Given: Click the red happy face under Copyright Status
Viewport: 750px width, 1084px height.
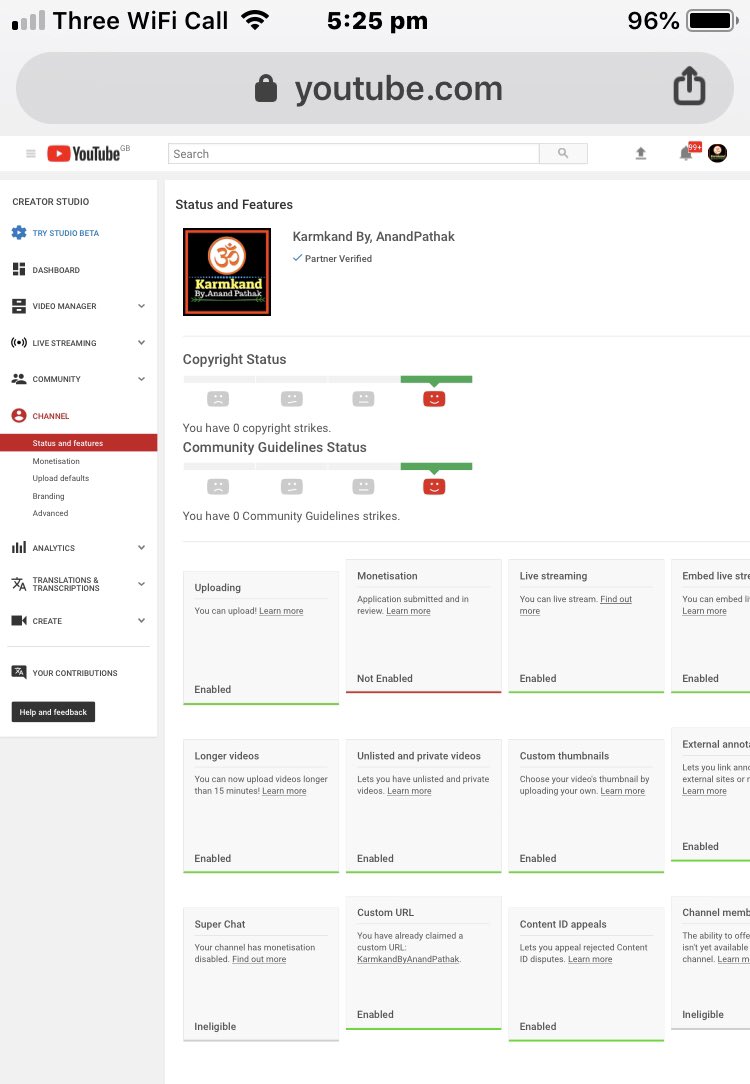Looking at the screenshot, I should (x=434, y=399).
